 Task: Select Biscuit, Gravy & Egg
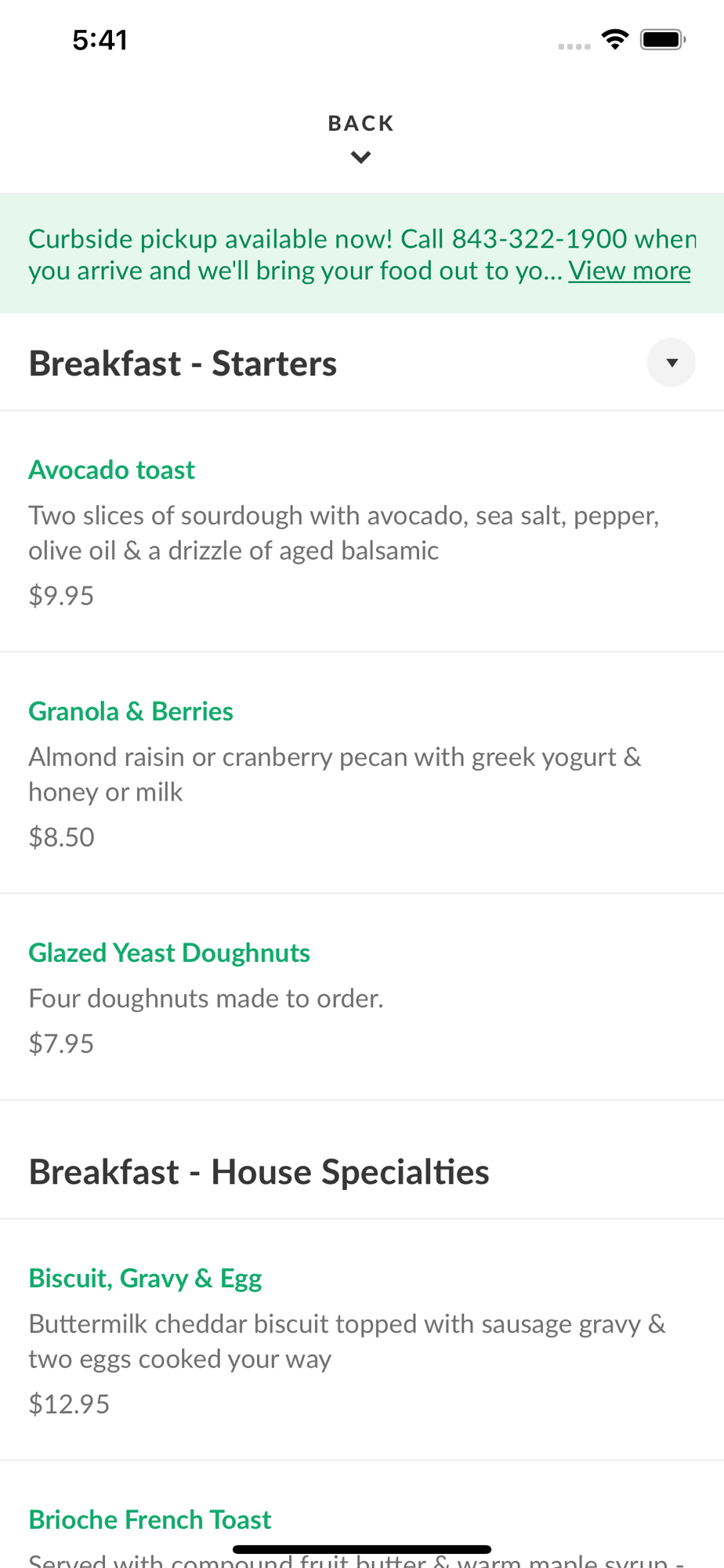click(x=145, y=1278)
